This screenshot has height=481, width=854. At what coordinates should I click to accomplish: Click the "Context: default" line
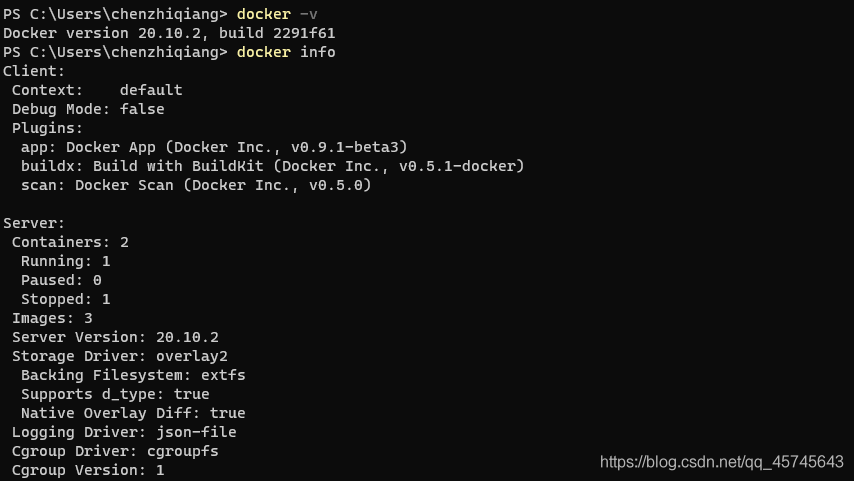pos(97,90)
